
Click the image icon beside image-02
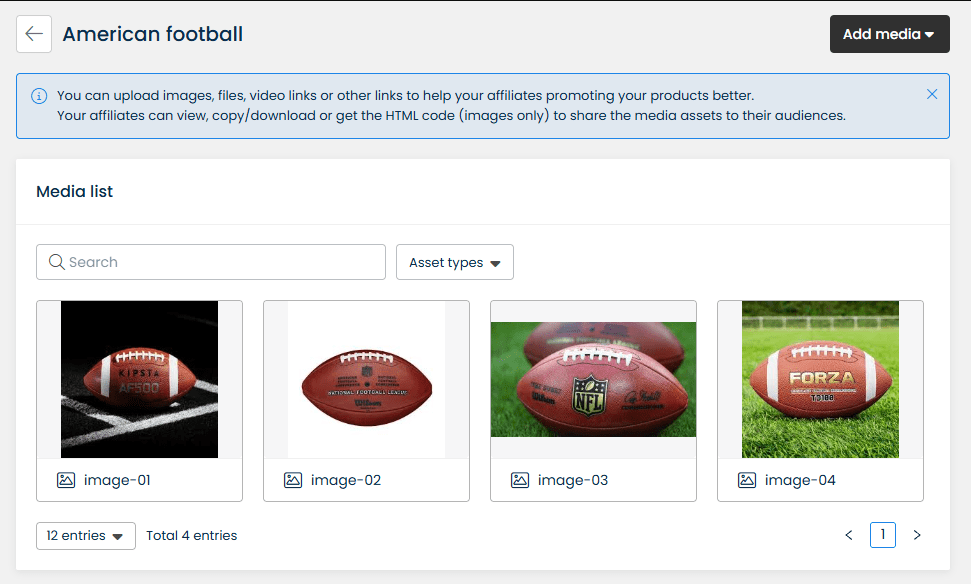(293, 480)
